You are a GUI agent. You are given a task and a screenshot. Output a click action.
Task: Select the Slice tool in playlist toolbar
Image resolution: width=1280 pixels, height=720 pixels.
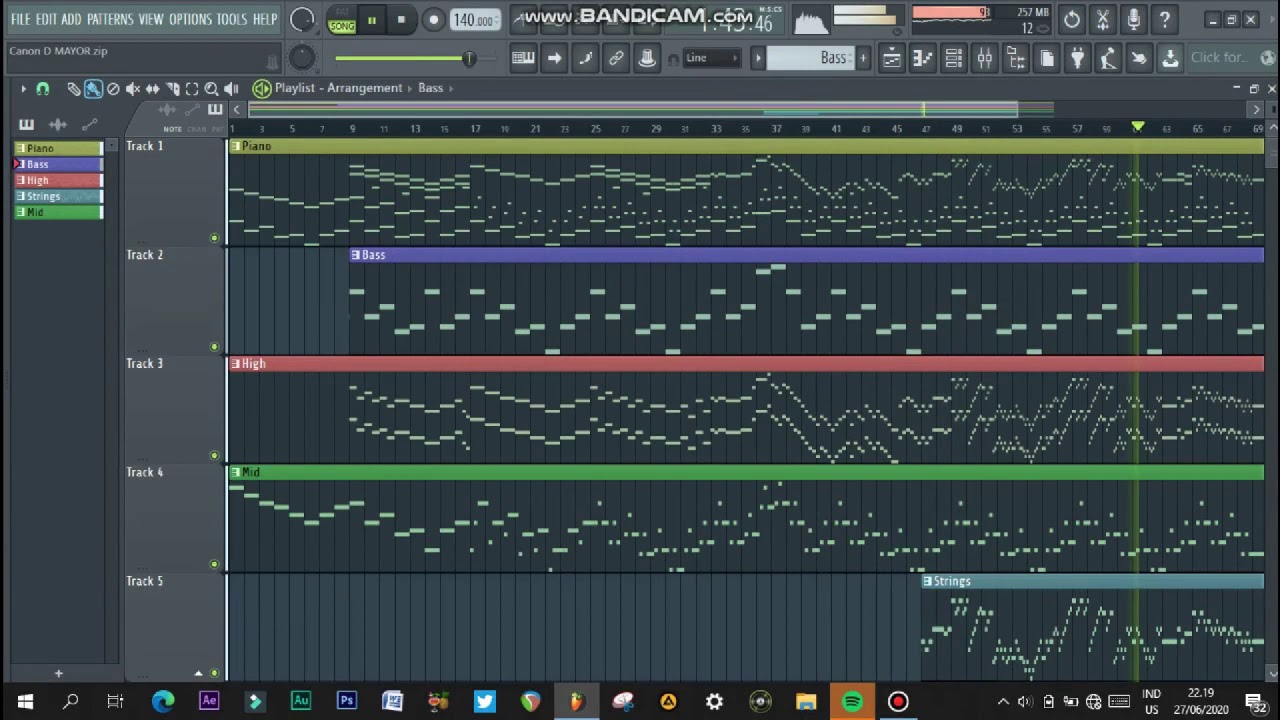coord(172,89)
